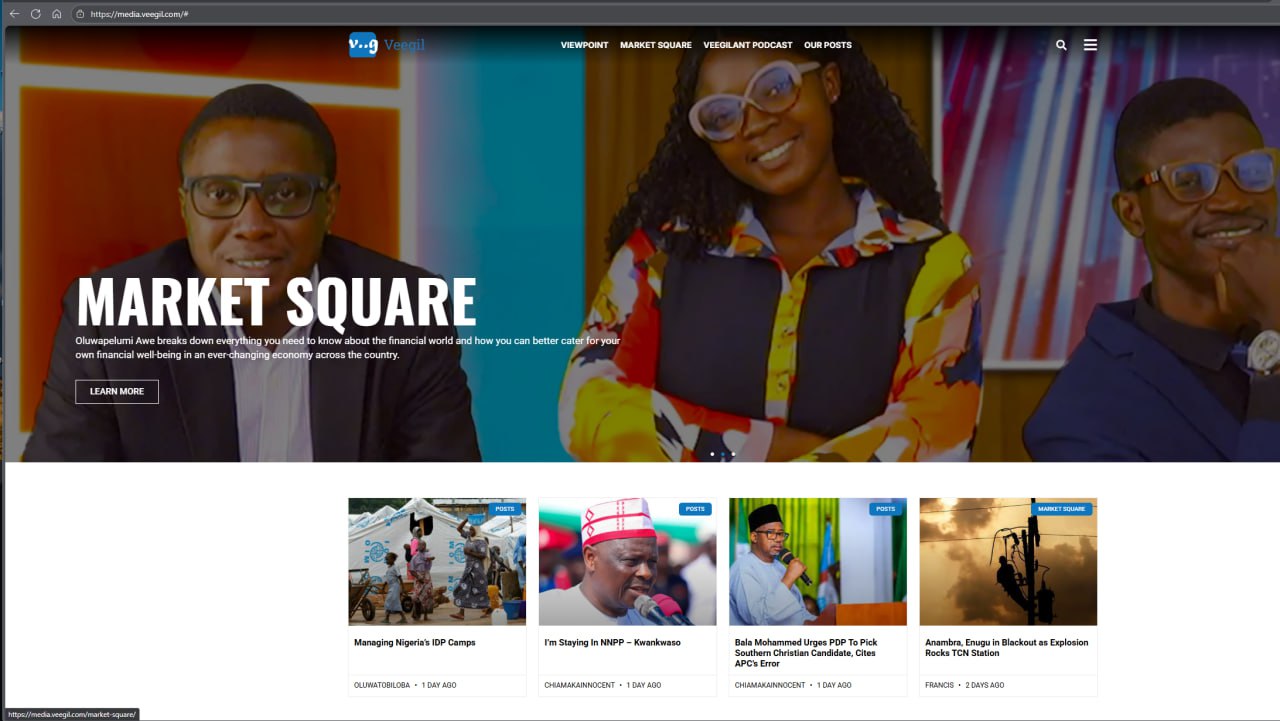Viewport: 1280px width, 721px height.
Task: Click the Market Square tag on blackout article
Action: click(x=1061, y=509)
